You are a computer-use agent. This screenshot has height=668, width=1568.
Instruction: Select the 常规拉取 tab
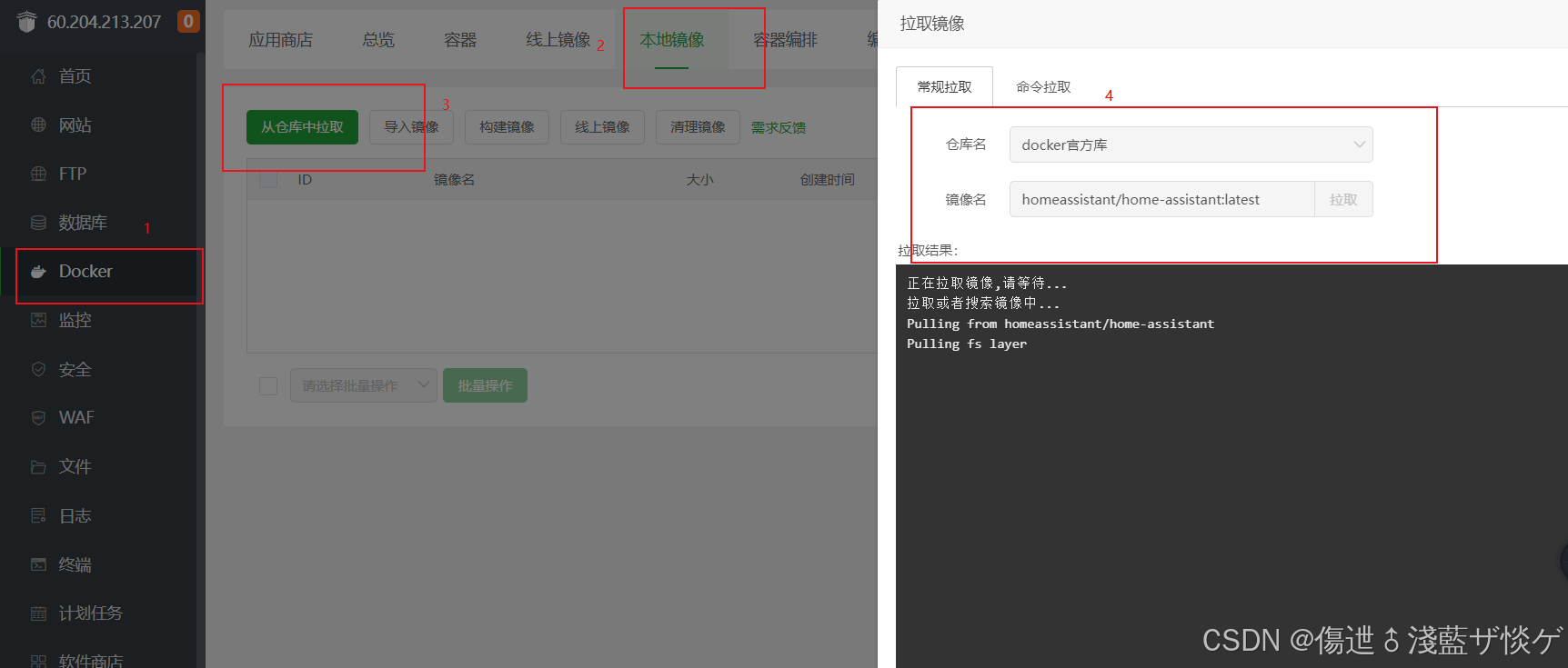coord(944,86)
